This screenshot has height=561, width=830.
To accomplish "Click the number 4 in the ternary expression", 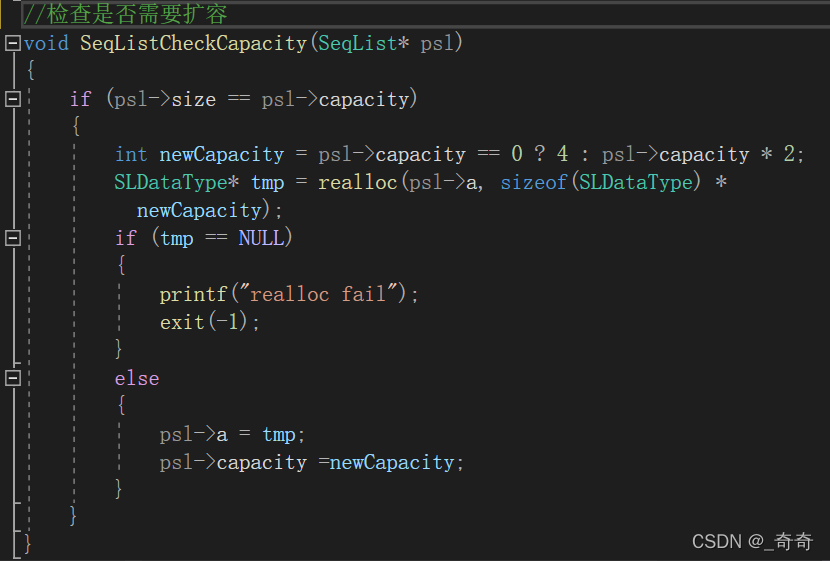I will click(563, 154).
